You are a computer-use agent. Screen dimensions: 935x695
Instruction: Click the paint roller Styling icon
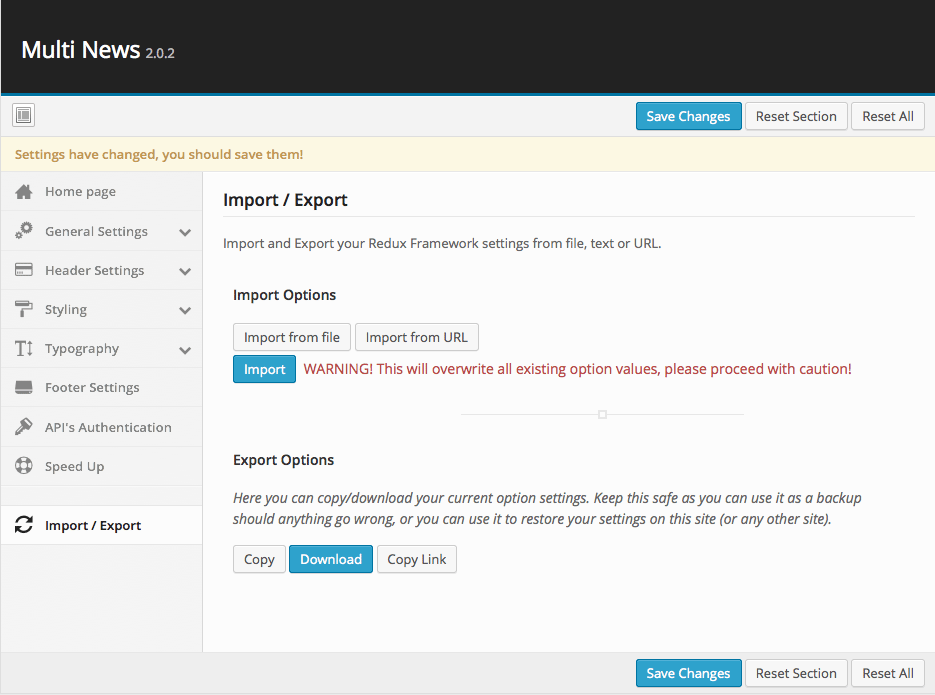[x=24, y=309]
